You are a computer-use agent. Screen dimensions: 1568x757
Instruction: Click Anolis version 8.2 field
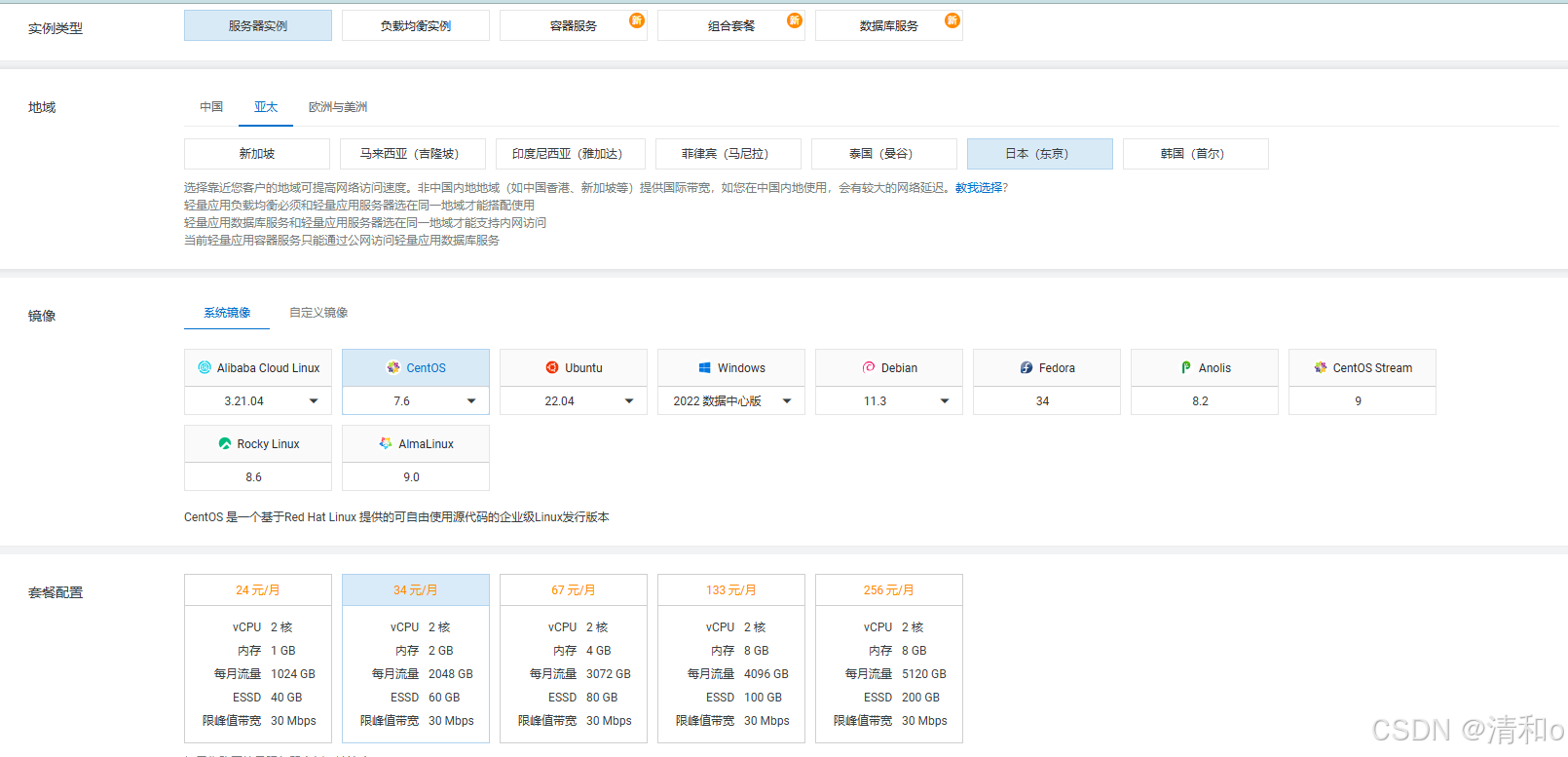[1205, 400]
